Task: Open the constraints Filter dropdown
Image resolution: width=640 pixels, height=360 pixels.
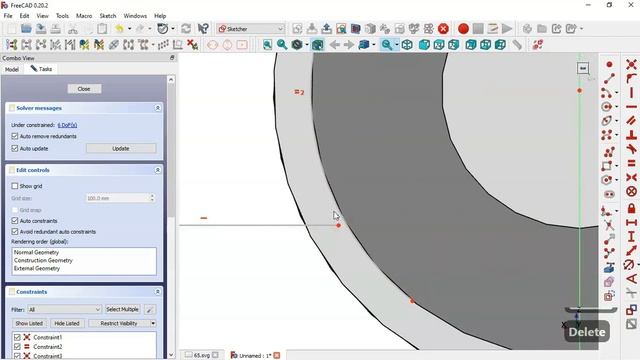Action: pos(64,309)
